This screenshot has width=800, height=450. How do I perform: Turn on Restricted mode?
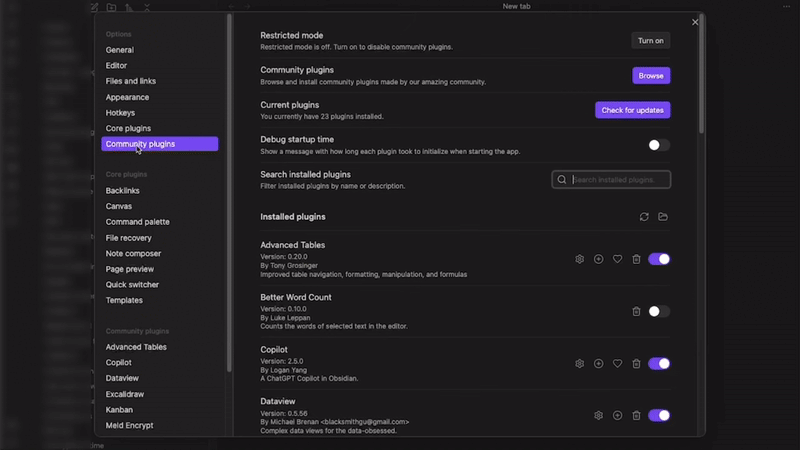click(x=651, y=41)
